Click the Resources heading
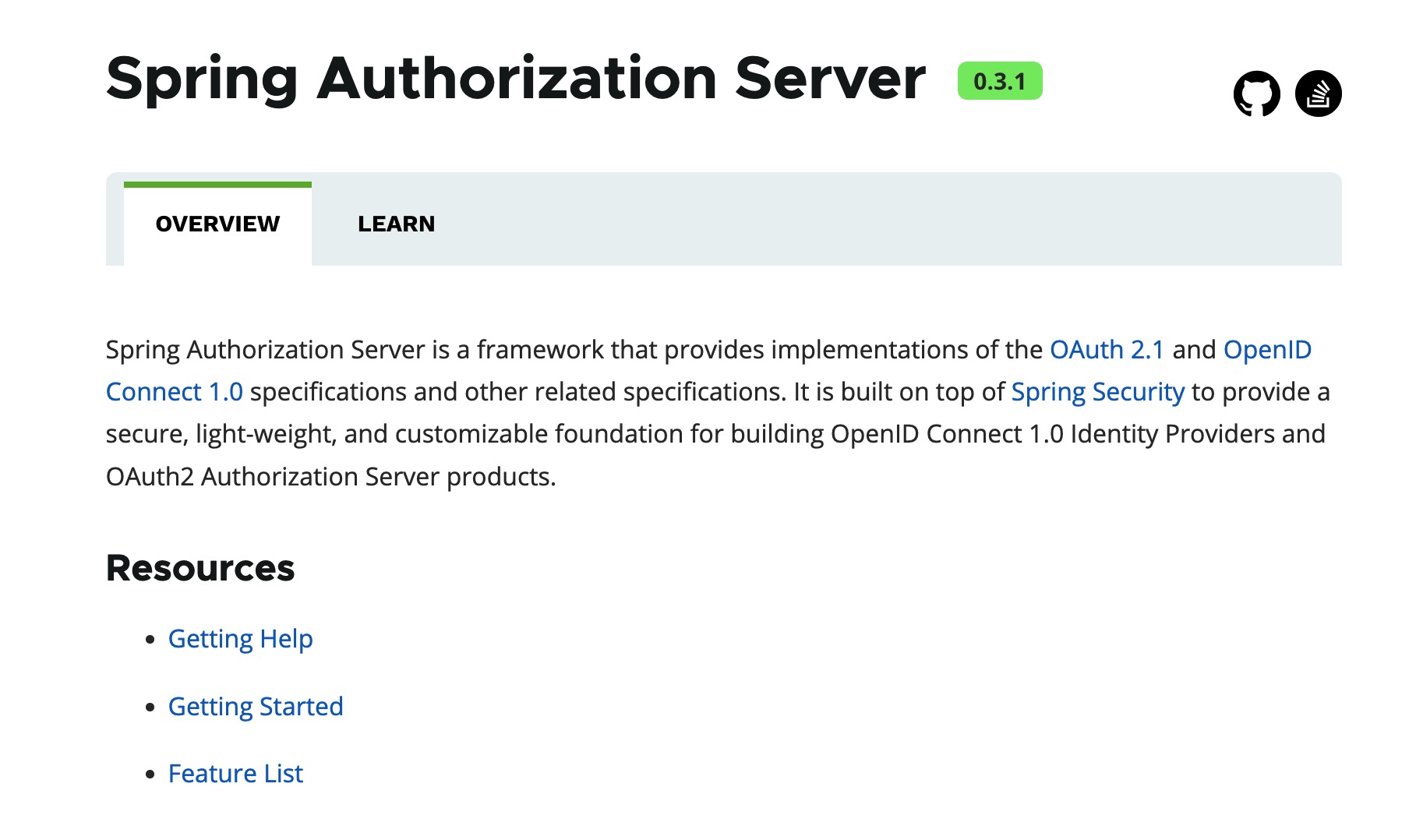This screenshot has width=1409, height=840. pyautogui.click(x=200, y=568)
